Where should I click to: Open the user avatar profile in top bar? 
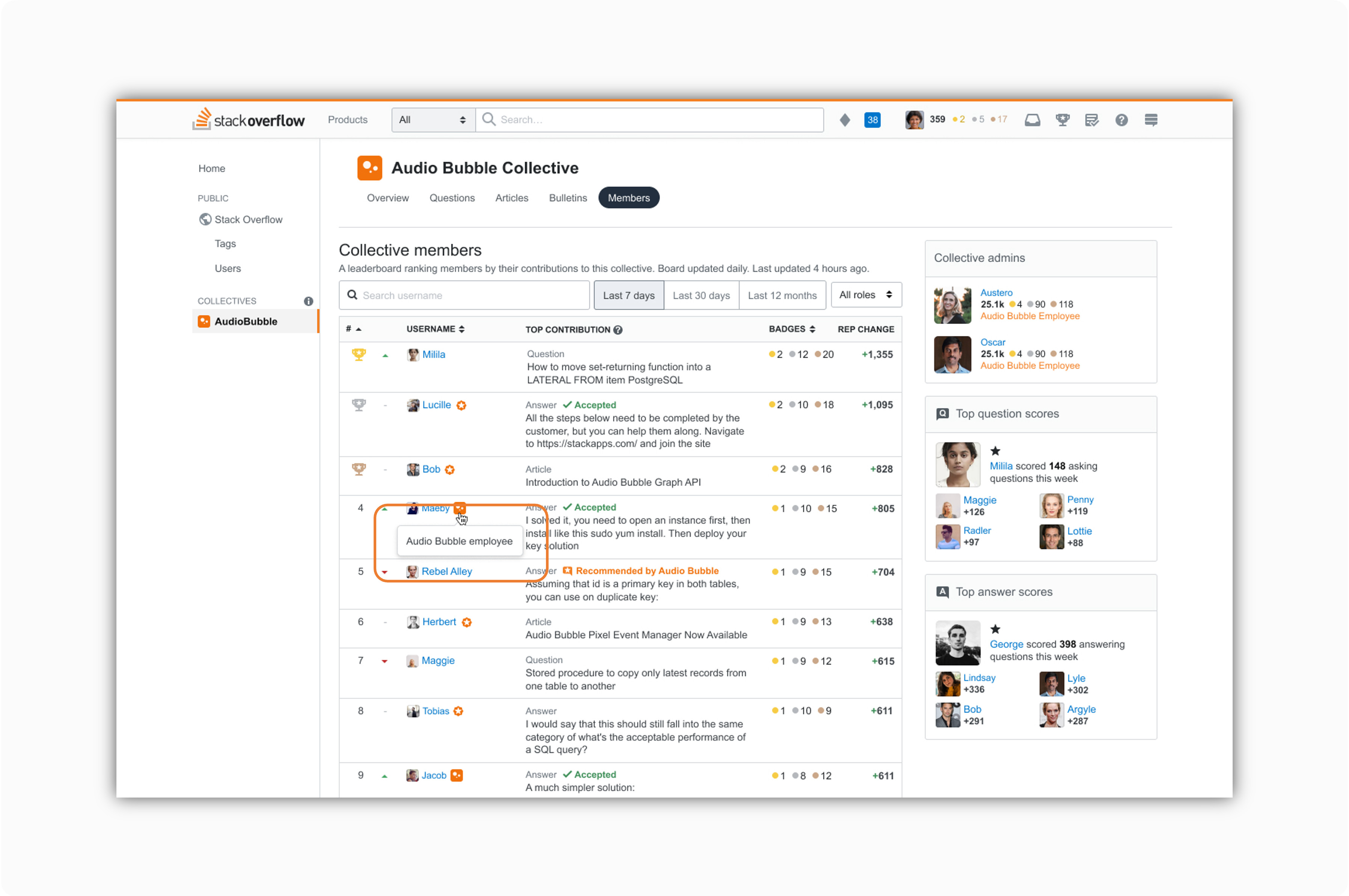click(914, 120)
